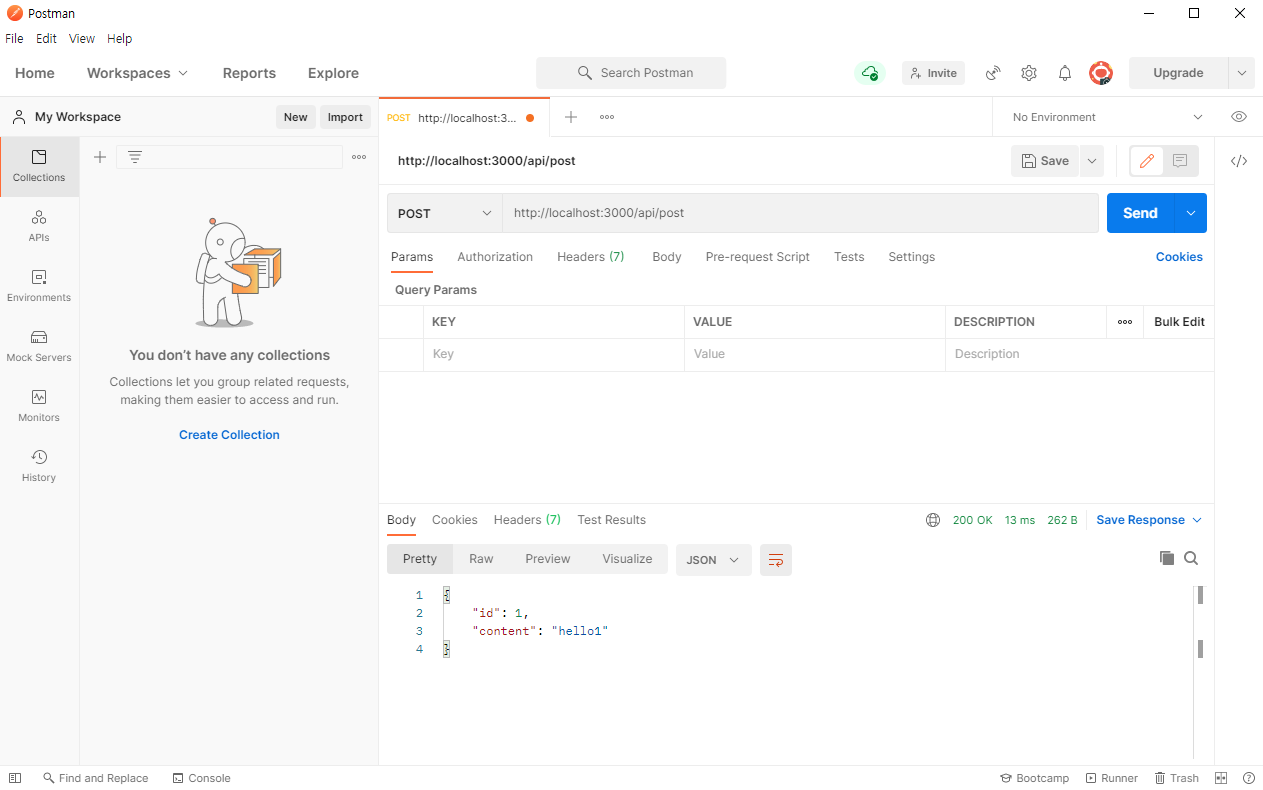Click the network globe icon in response

[933, 520]
